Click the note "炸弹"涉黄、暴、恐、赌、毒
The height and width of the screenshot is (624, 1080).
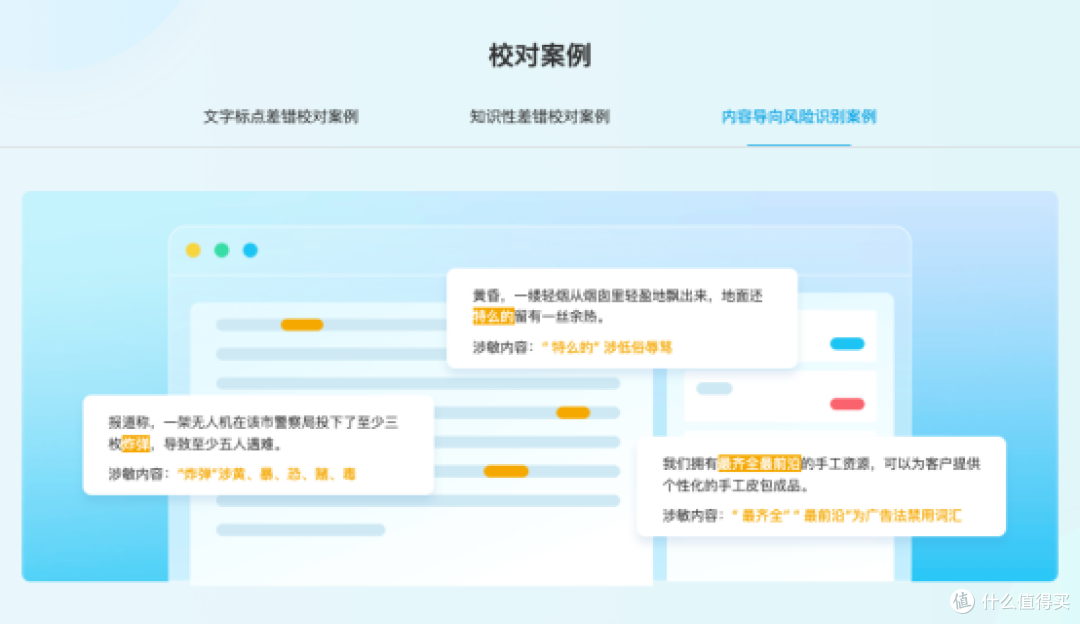pos(267,474)
